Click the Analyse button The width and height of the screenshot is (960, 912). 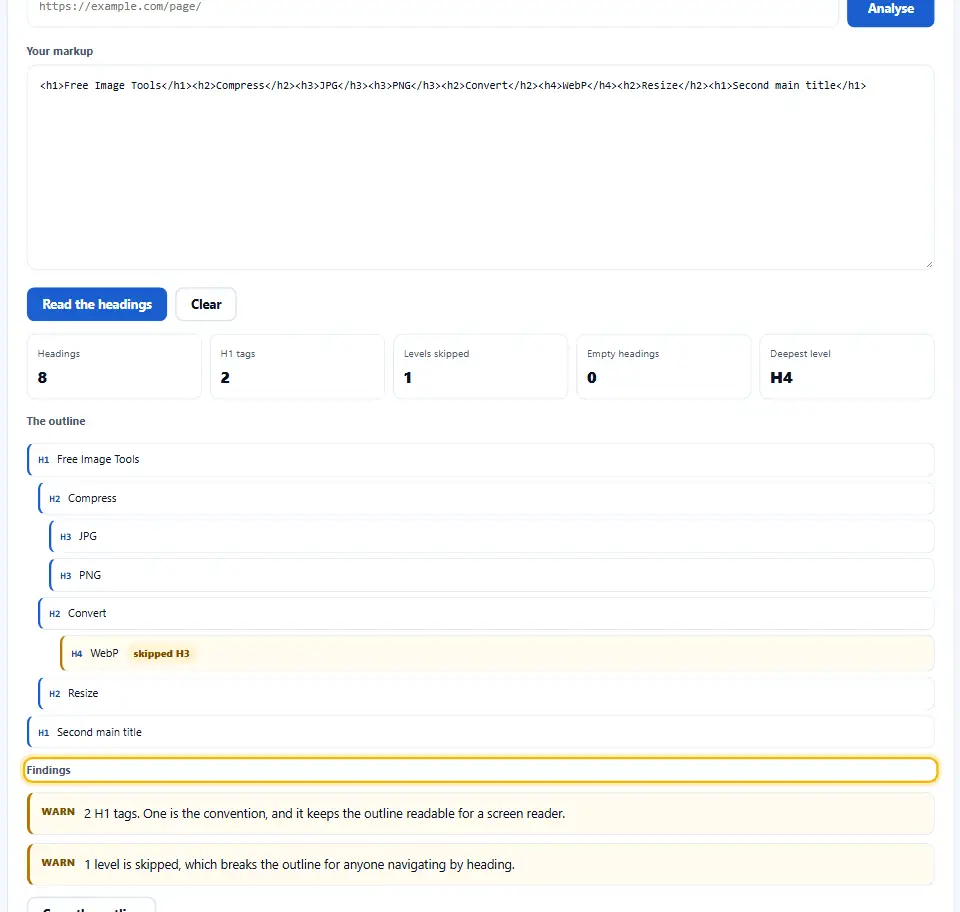[890, 10]
